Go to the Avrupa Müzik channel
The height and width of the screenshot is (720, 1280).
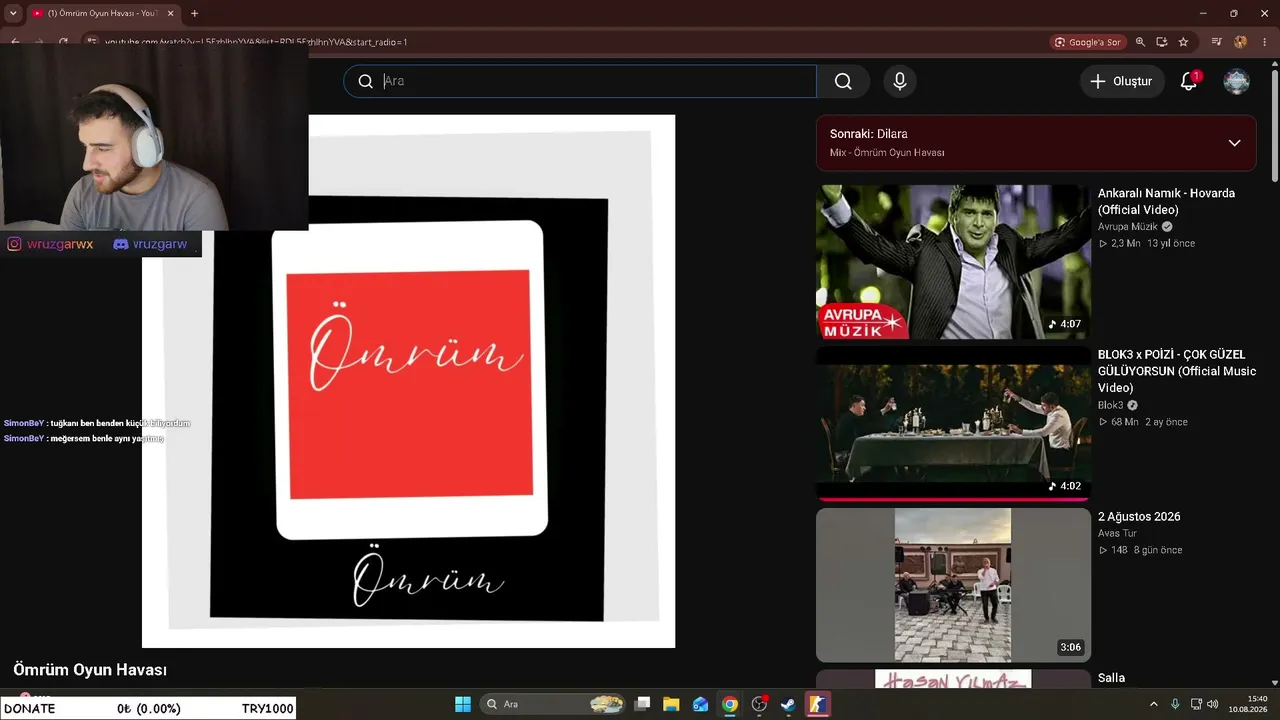coord(1127,227)
